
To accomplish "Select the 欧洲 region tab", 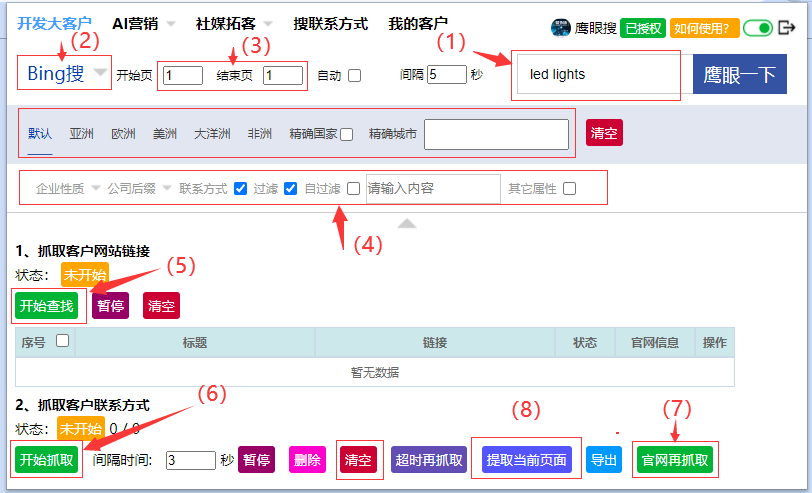I will click(x=123, y=133).
